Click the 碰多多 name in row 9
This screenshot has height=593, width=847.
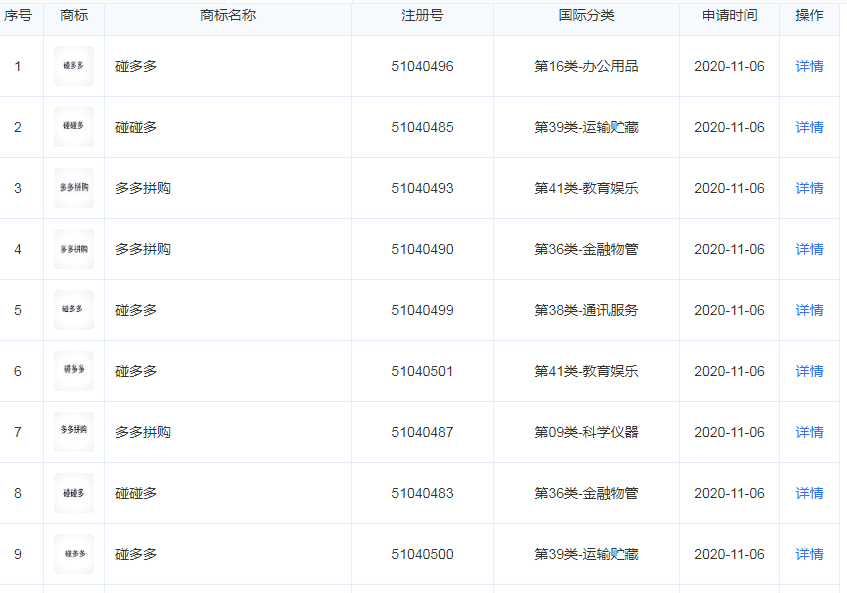pos(136,554)
